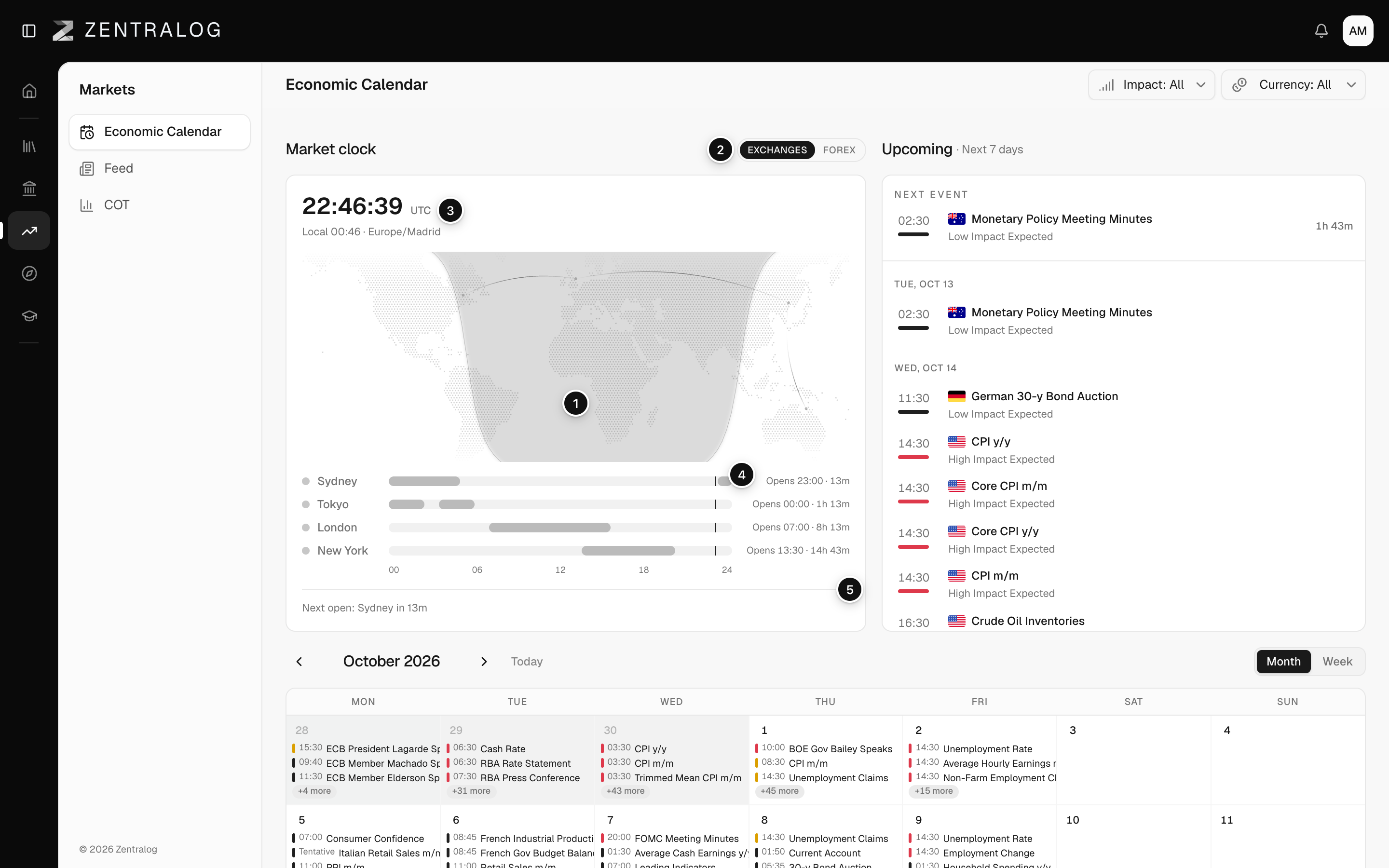Click the COT bar chart icon
The image size is (1389, 868).
pyautogui.click(x=87, y=205)
